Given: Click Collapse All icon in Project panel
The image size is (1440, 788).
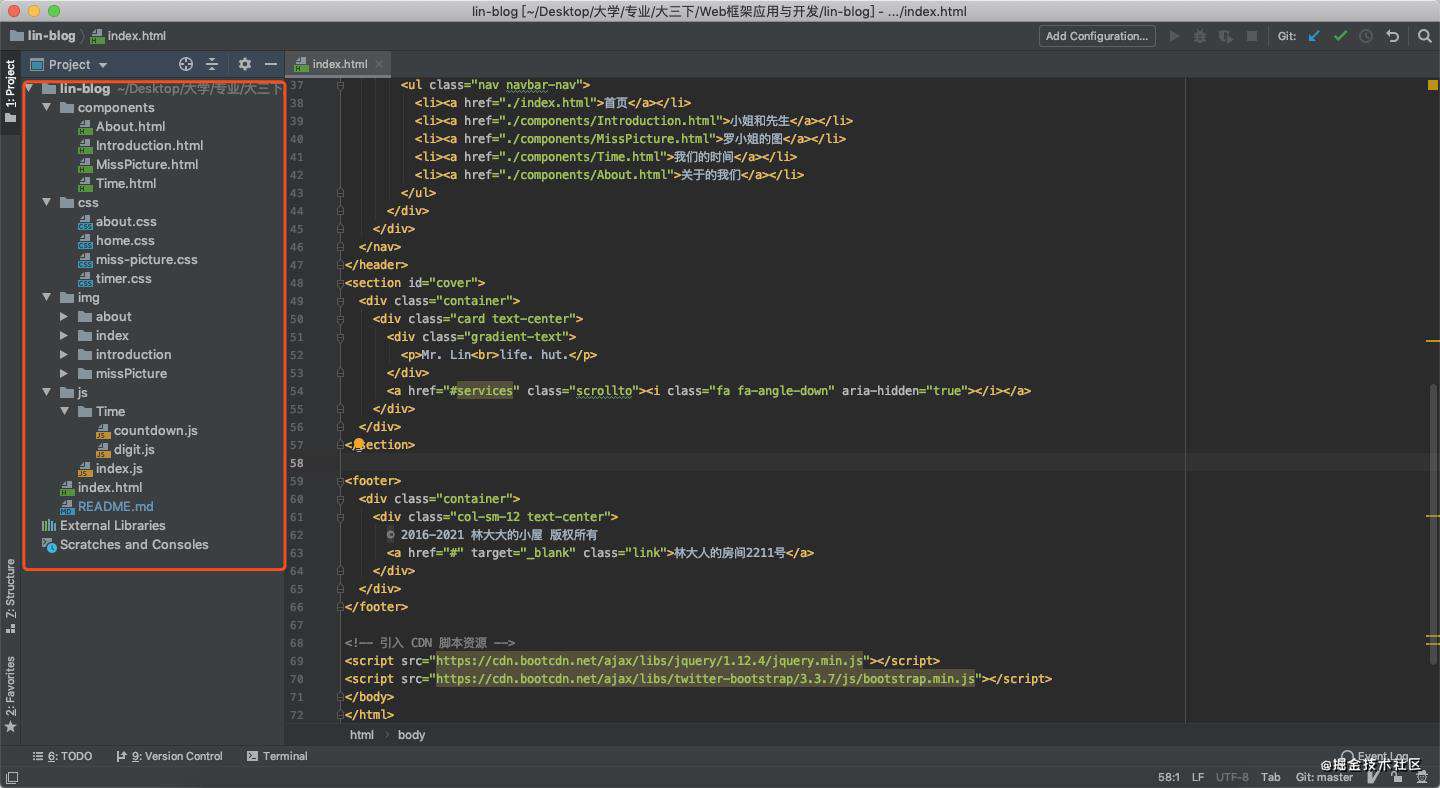Looking at the screenshot, I should click(x=212, y=64).
